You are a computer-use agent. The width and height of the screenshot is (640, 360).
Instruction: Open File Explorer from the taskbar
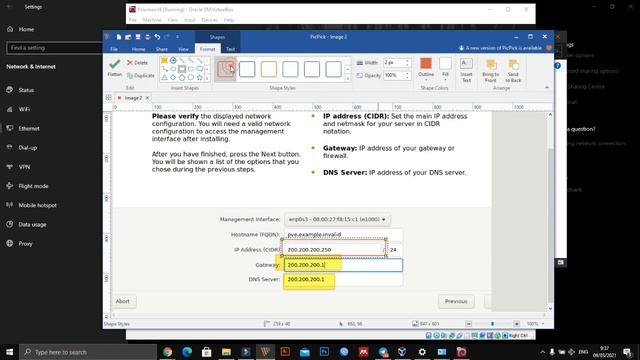click(226, 351)
